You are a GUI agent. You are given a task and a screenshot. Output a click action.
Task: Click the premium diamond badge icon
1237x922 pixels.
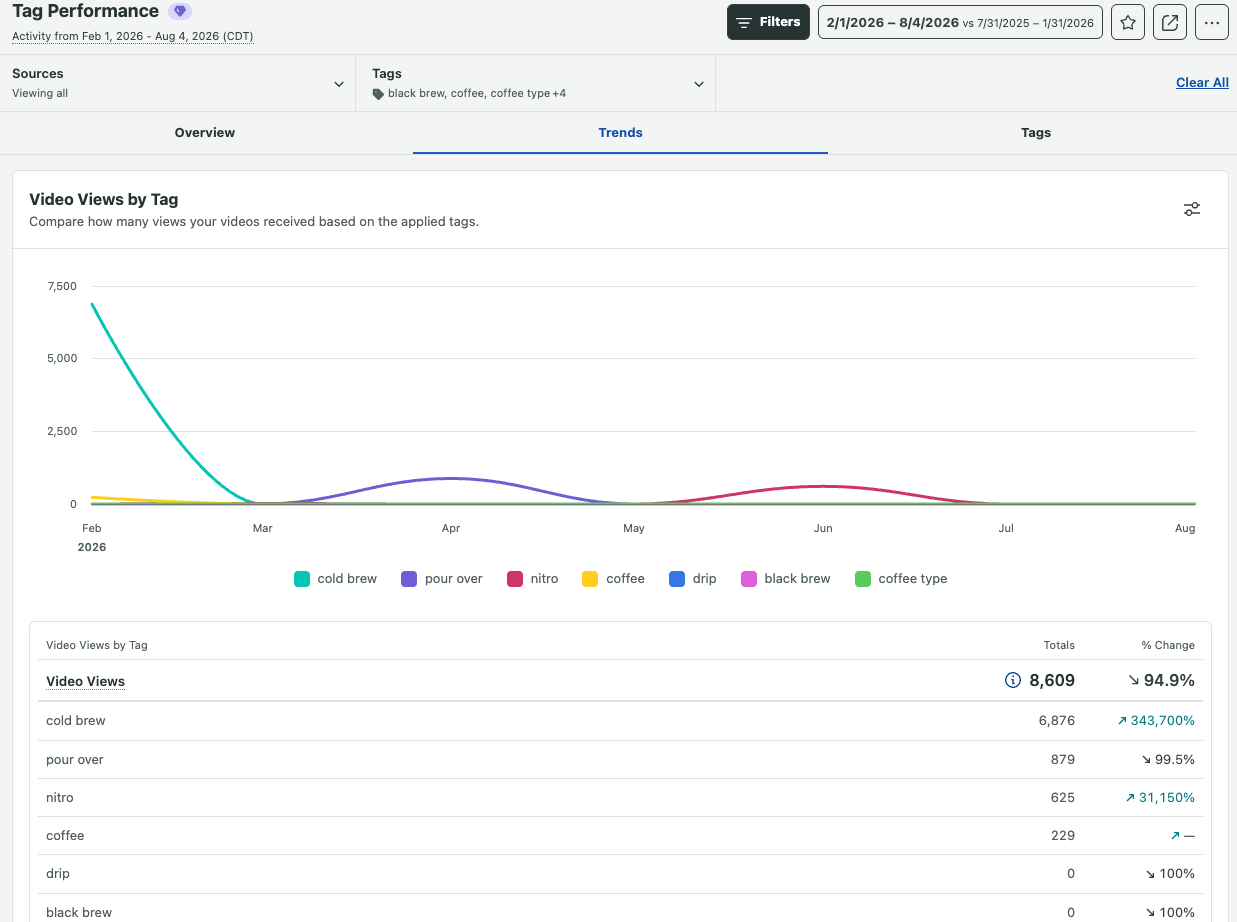point(180,12)
